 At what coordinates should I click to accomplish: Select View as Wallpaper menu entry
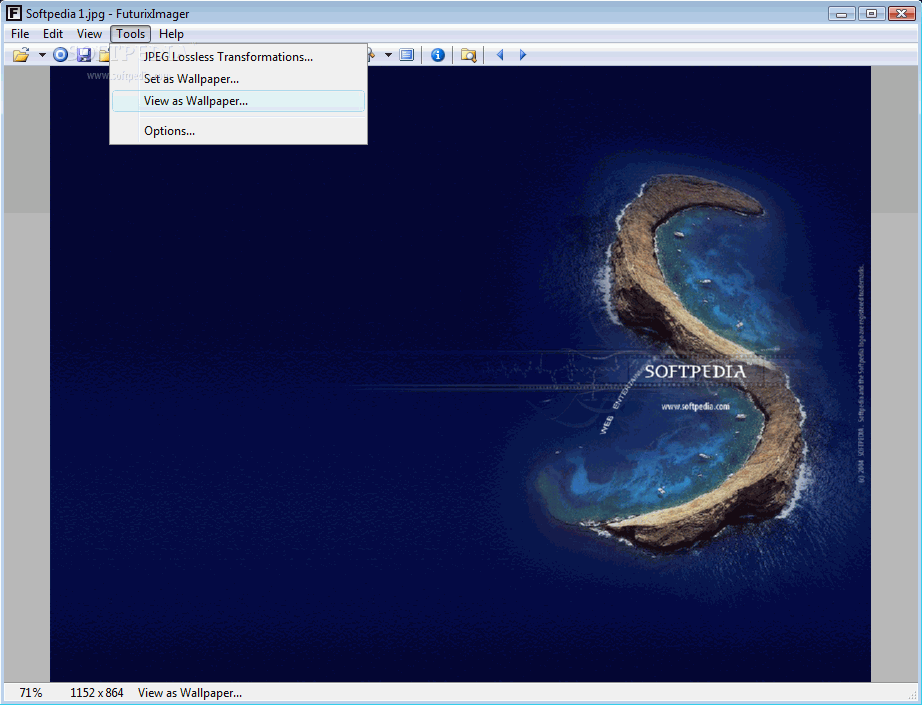click(238, 101)
